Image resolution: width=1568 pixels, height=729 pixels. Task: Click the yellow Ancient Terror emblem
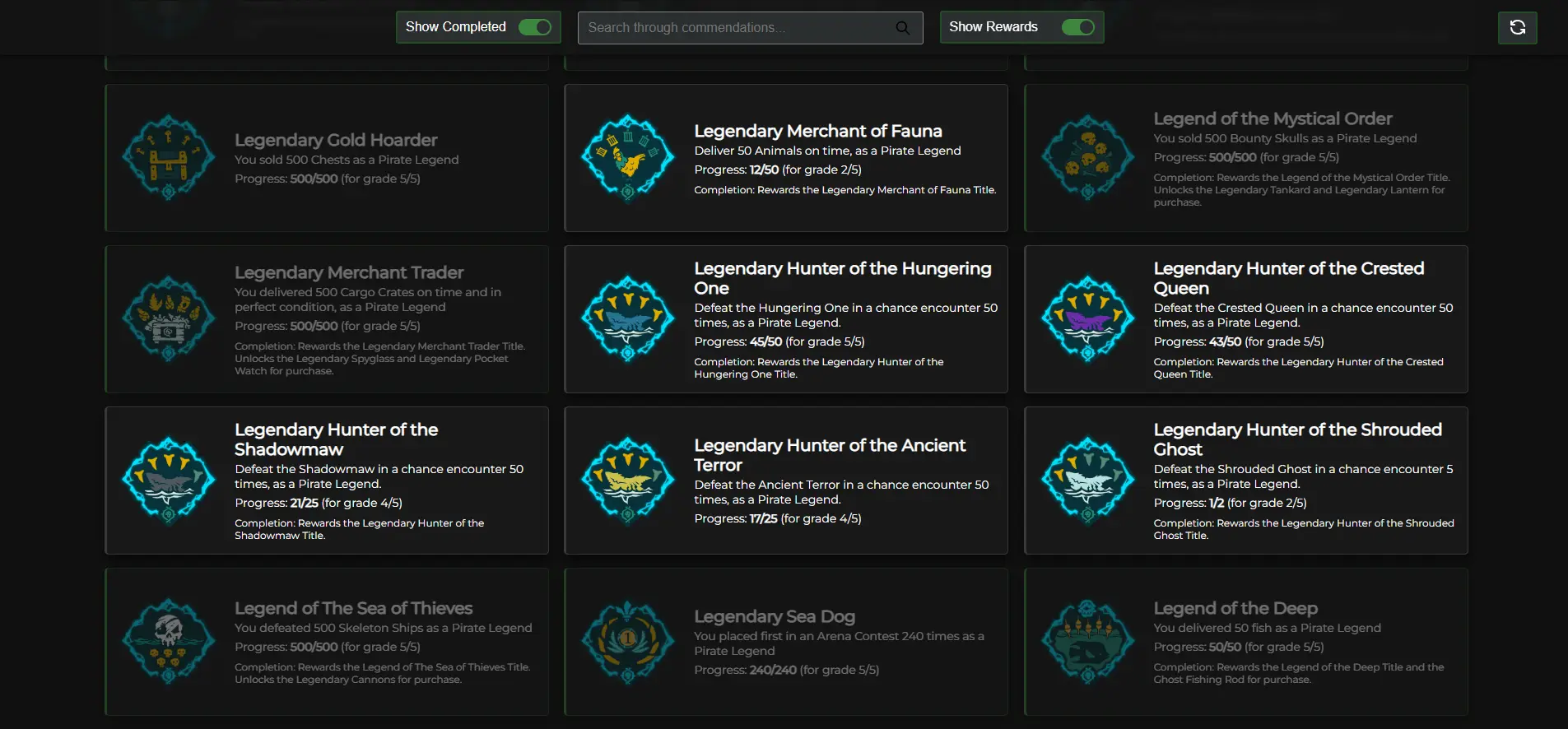point(628,481)
